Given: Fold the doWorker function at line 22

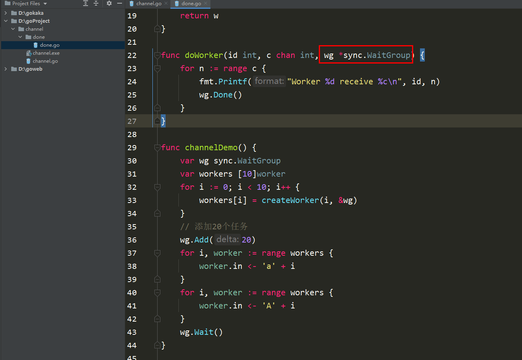Looking at the screenshot, I should [157, 55].
